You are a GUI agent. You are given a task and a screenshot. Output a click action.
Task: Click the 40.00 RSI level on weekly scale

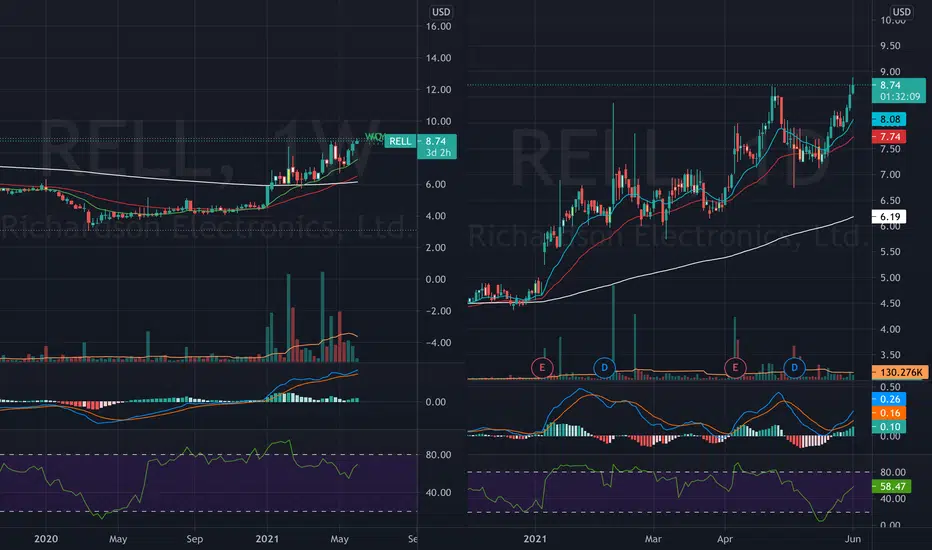pos(438,492)
